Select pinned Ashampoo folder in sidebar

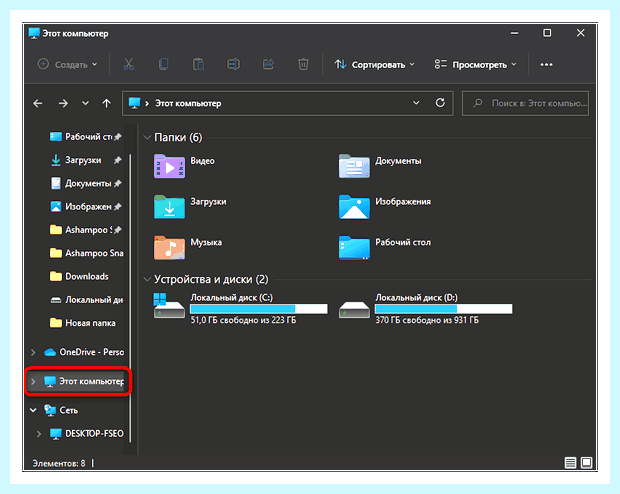pyautogui.click(x=85, y=230)
